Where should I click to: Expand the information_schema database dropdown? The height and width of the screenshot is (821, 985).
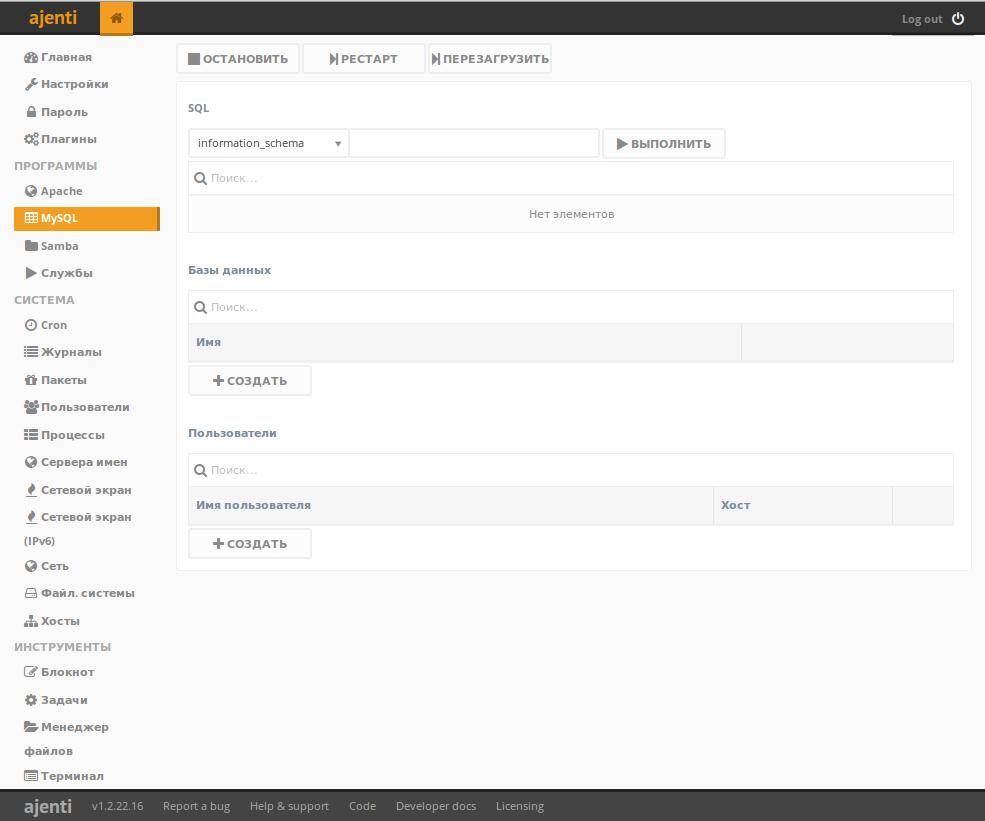[x=268, y=143]
